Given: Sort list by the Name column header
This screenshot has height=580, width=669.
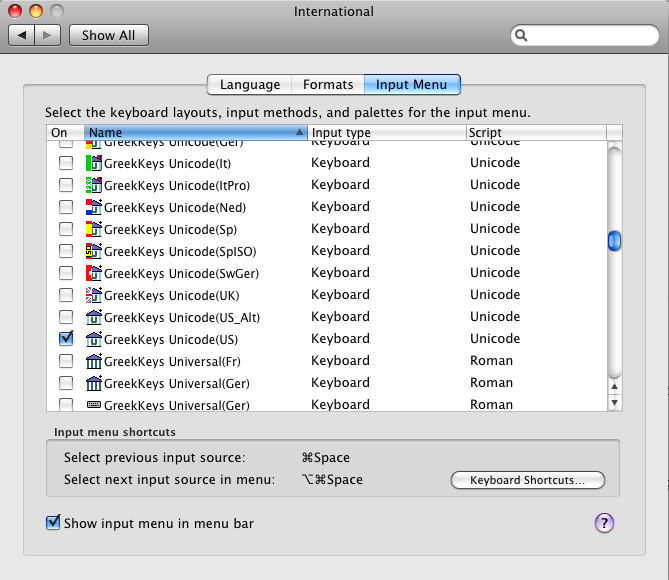Looking at the screenshot, I should point(196,133).
